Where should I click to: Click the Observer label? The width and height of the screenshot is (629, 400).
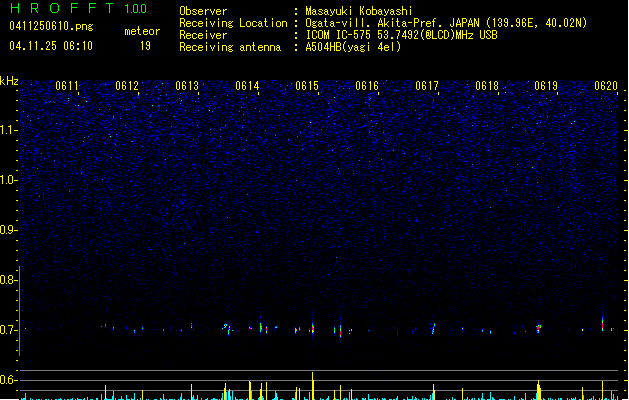click(x=203, y=11)
